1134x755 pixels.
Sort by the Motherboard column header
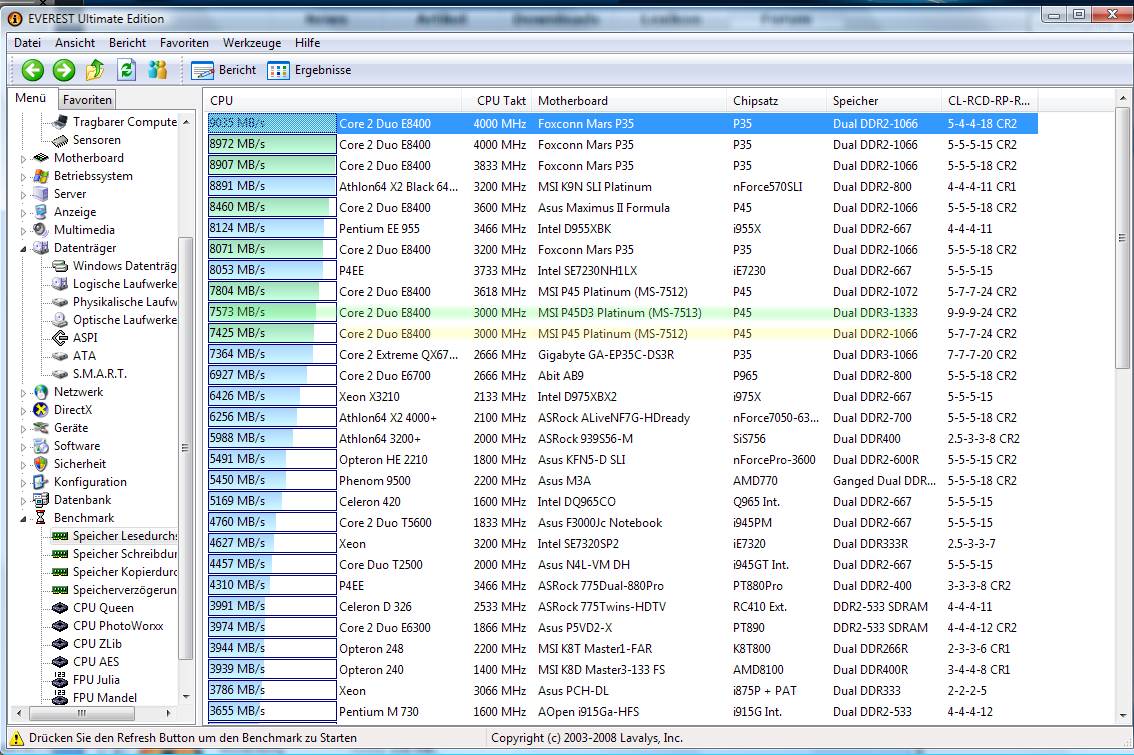(629, 101)
